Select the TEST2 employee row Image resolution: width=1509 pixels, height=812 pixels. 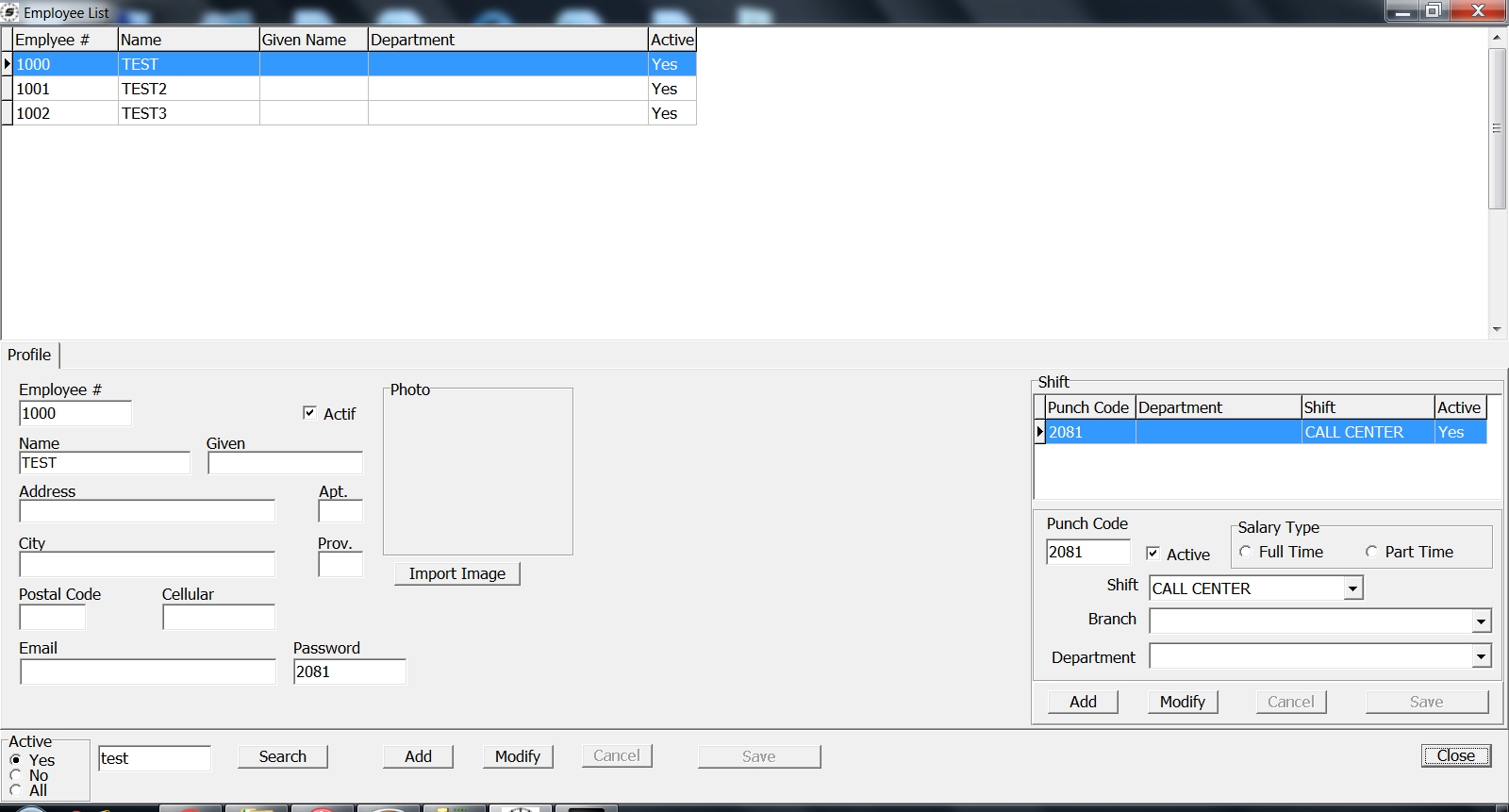click(x=144, y=89)
